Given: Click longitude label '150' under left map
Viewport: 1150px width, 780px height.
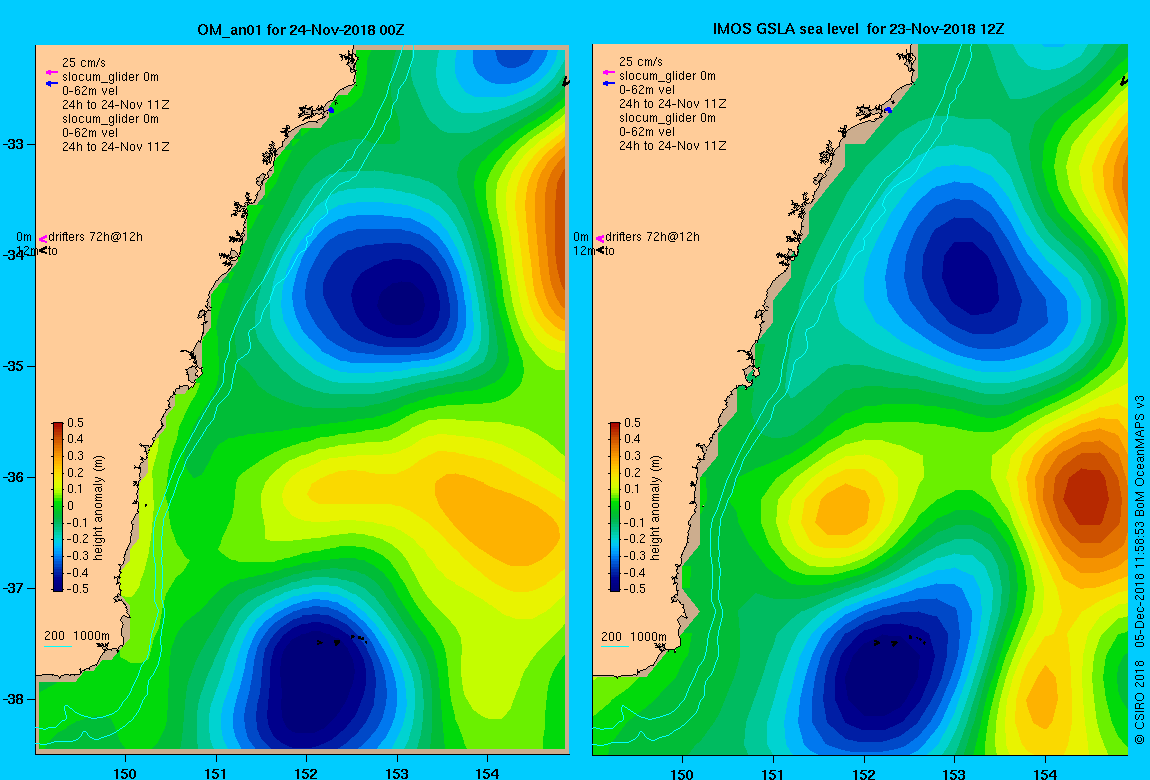Looking at the screenshot, I should (x=125, y=773).
